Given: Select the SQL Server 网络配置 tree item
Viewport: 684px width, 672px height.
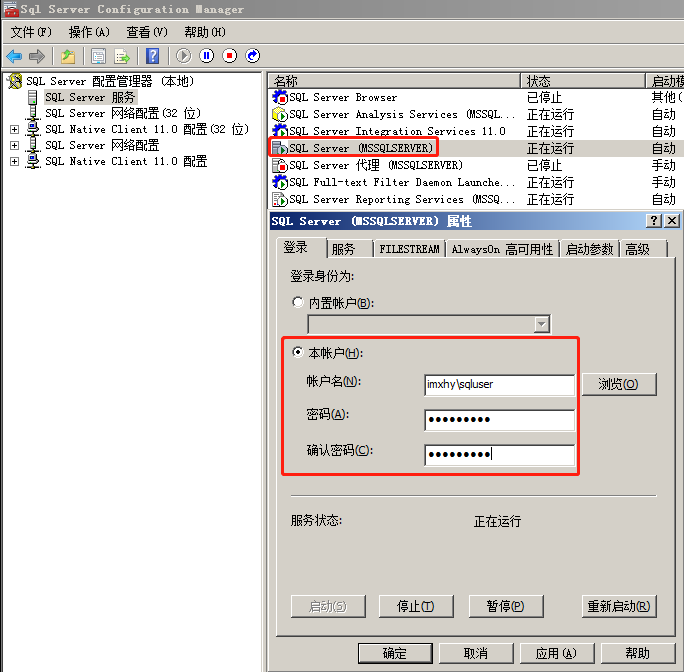Looking at the screenshot, I should coord(103,145).
